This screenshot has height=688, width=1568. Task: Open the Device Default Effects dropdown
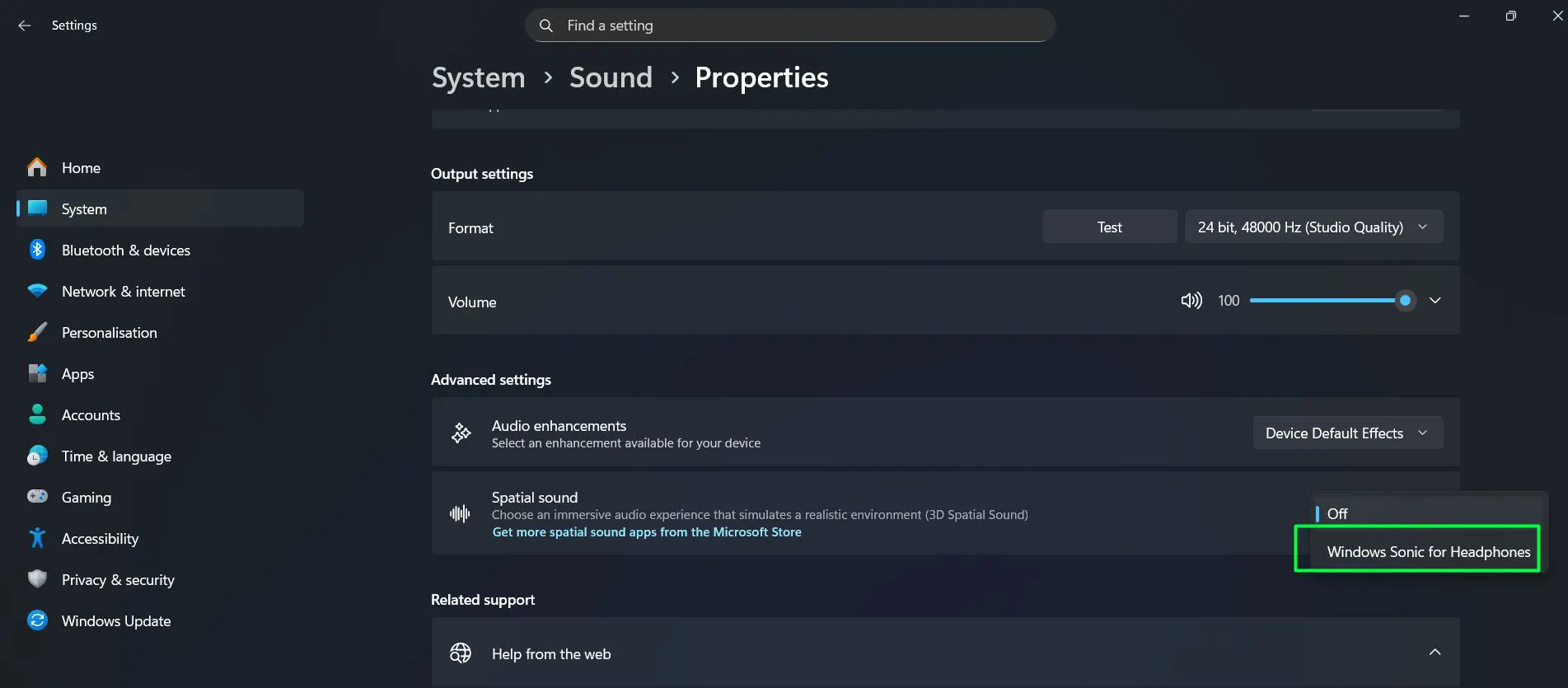pyautogui.click(x=1347, y=433)
